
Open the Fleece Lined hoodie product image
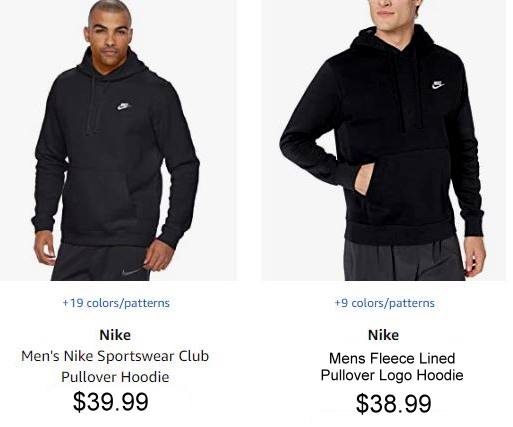(x=384, y=140)
